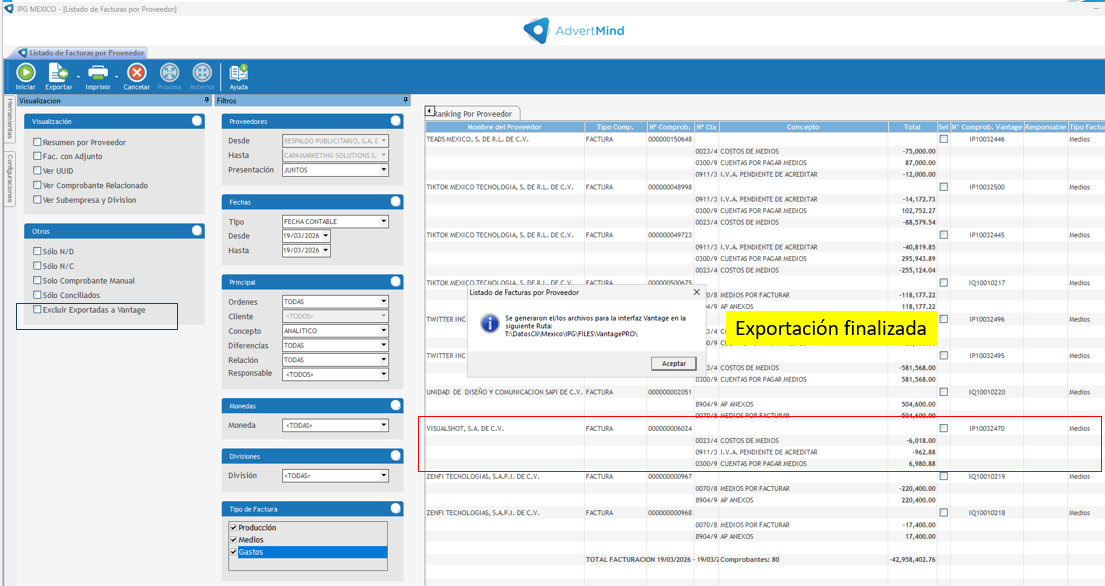Toggle Sólo N/D checkbox

coord(37,251)
